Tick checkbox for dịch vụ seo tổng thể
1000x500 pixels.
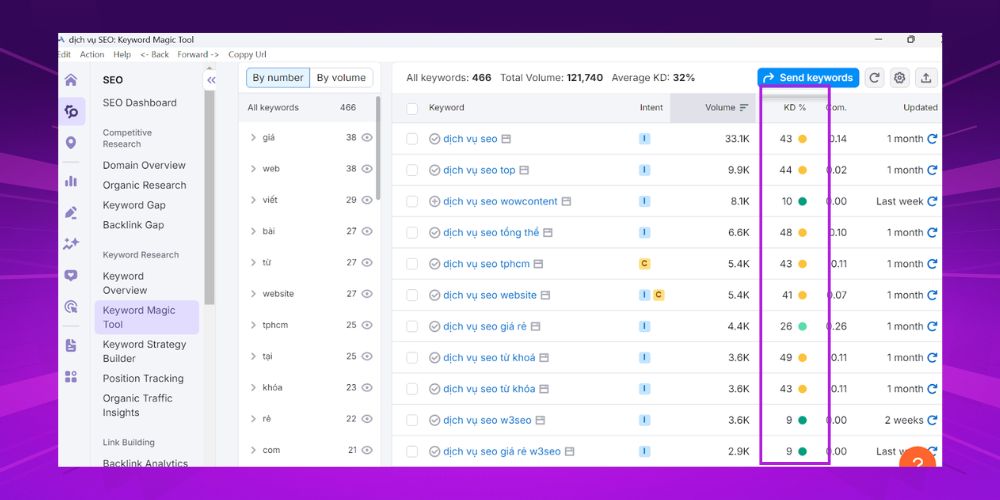click(x=412, y=232)
